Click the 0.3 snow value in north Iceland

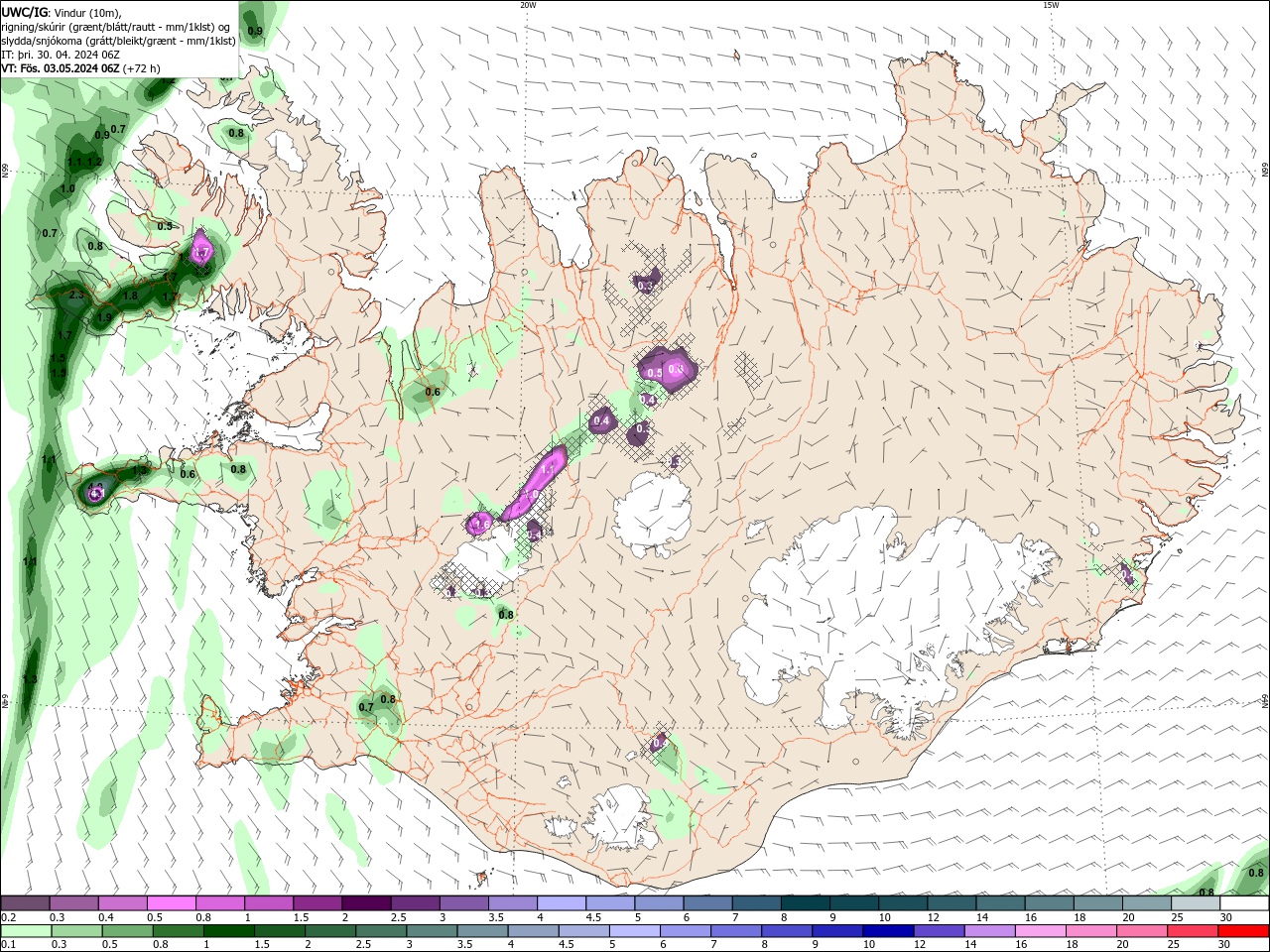645,286
